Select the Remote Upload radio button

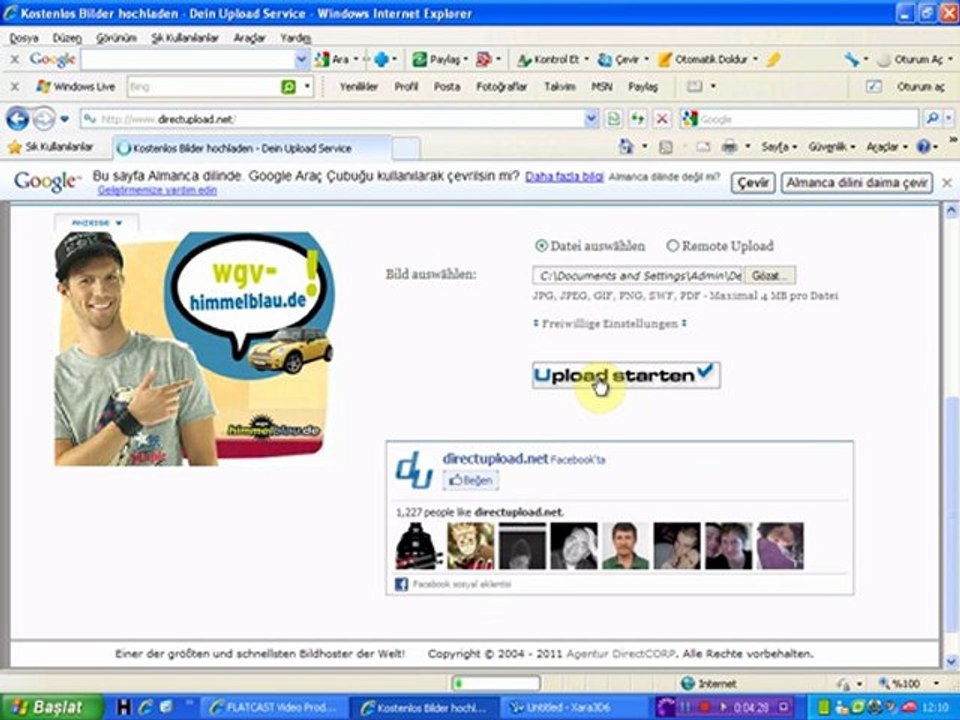coord(672,246)
